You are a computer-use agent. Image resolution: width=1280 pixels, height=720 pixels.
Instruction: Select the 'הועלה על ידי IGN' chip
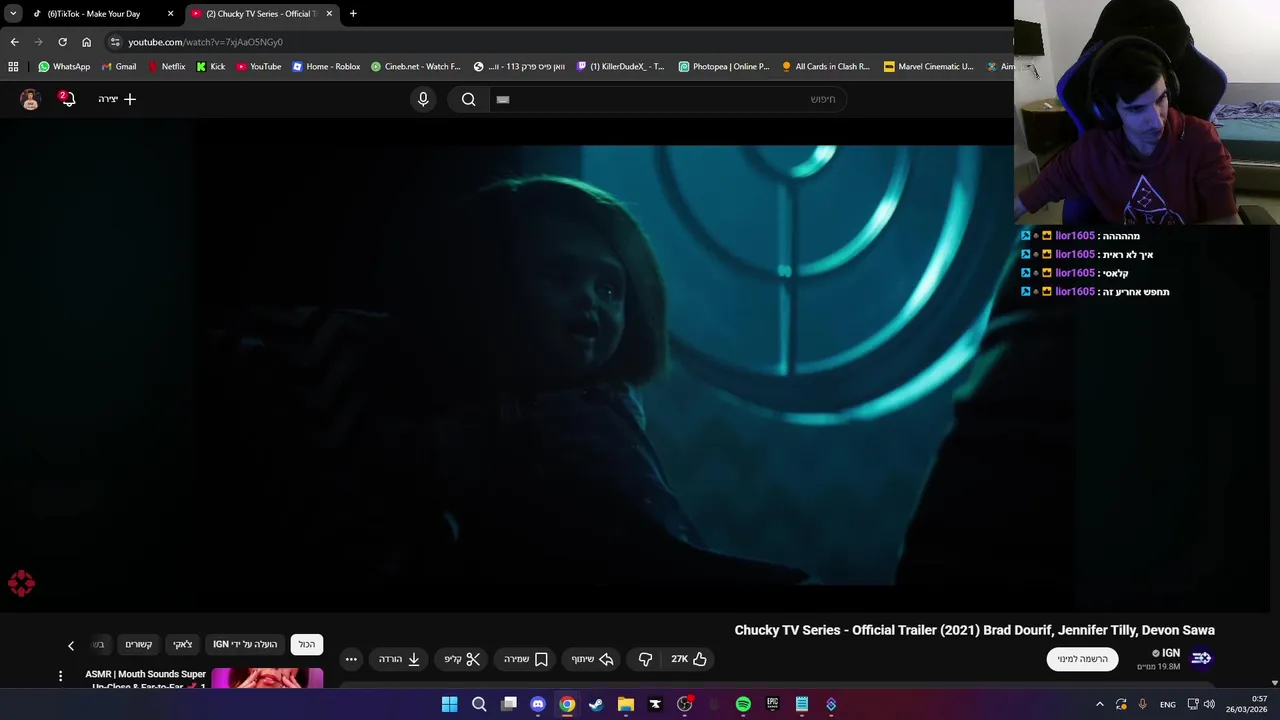[245, 644]
